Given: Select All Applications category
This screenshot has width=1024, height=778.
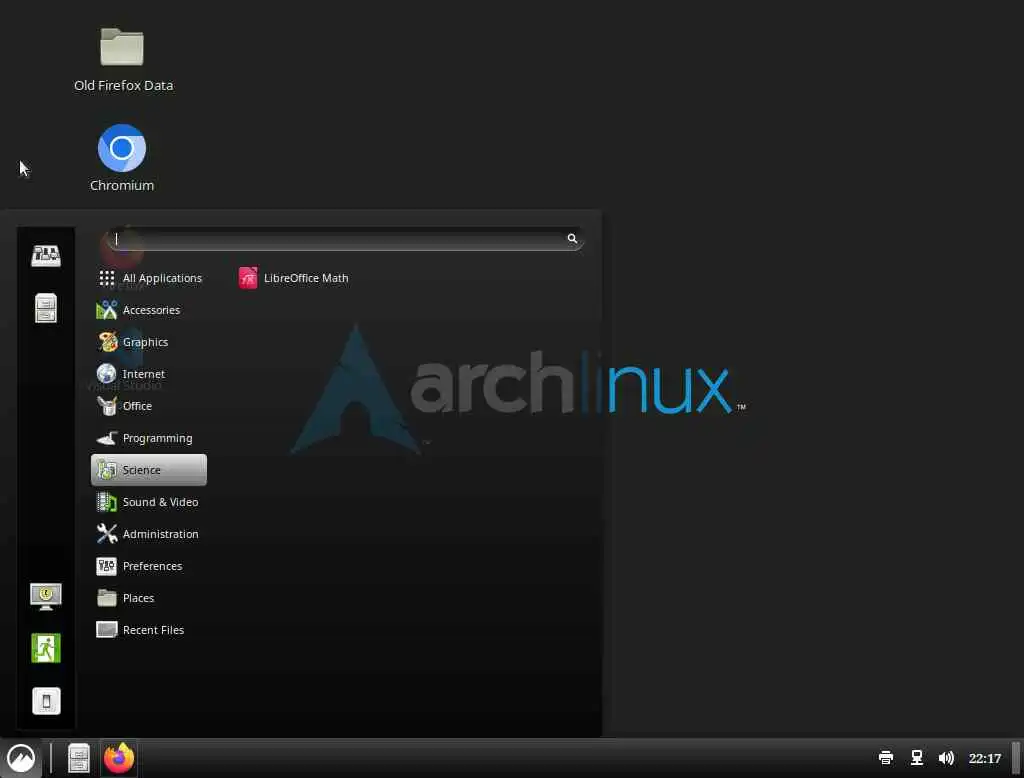Looking at the screenshot, I should pos(150,278).
